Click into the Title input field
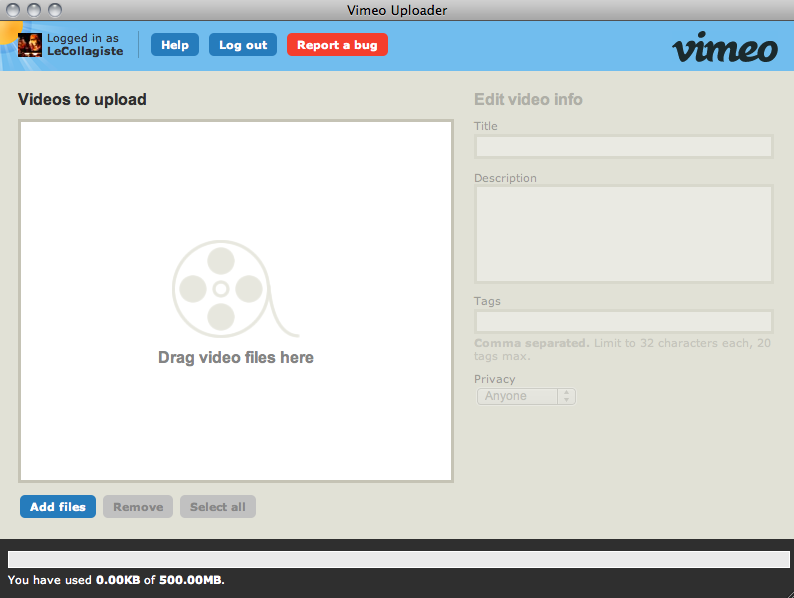 click(x=624, y=147)
